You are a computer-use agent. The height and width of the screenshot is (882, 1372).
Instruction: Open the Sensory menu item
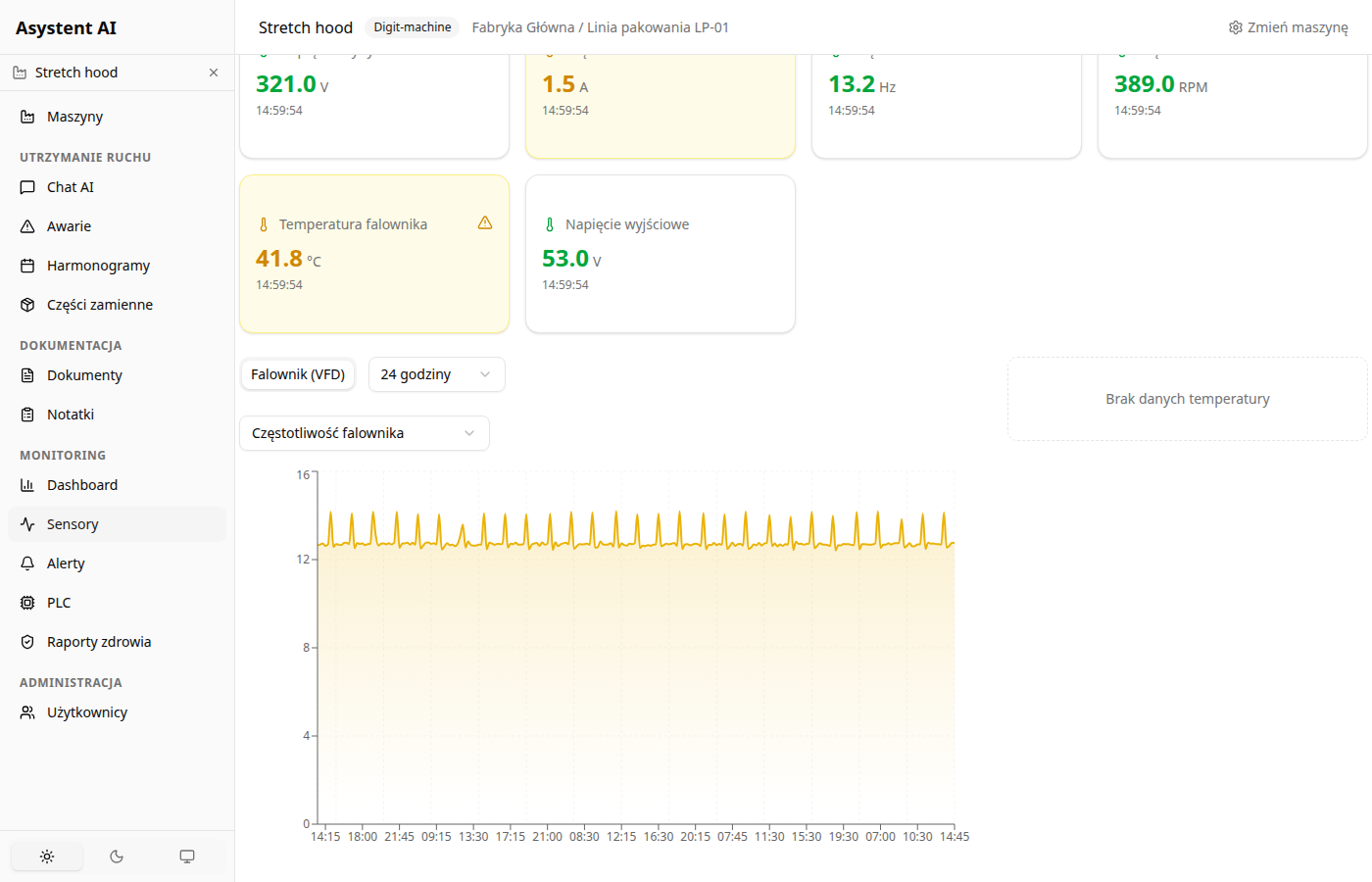pyautogui.click(x=73, y=524)
